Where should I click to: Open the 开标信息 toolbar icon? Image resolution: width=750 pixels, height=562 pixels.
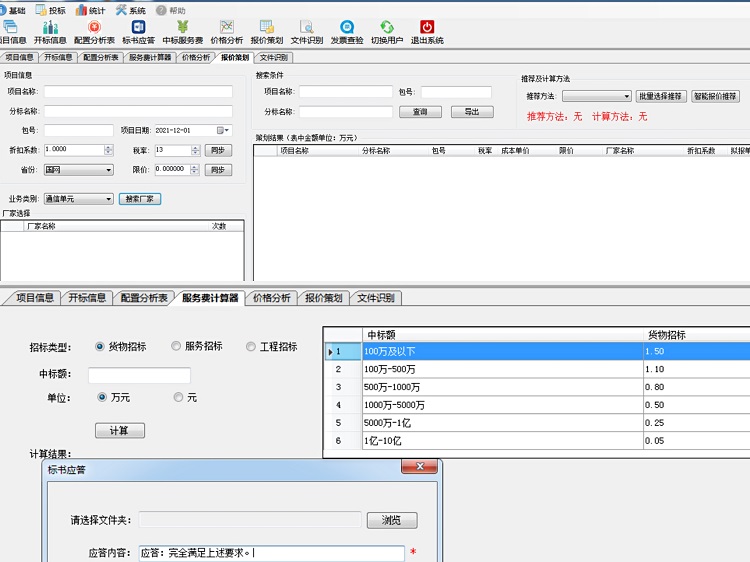[x=50, y=32]
